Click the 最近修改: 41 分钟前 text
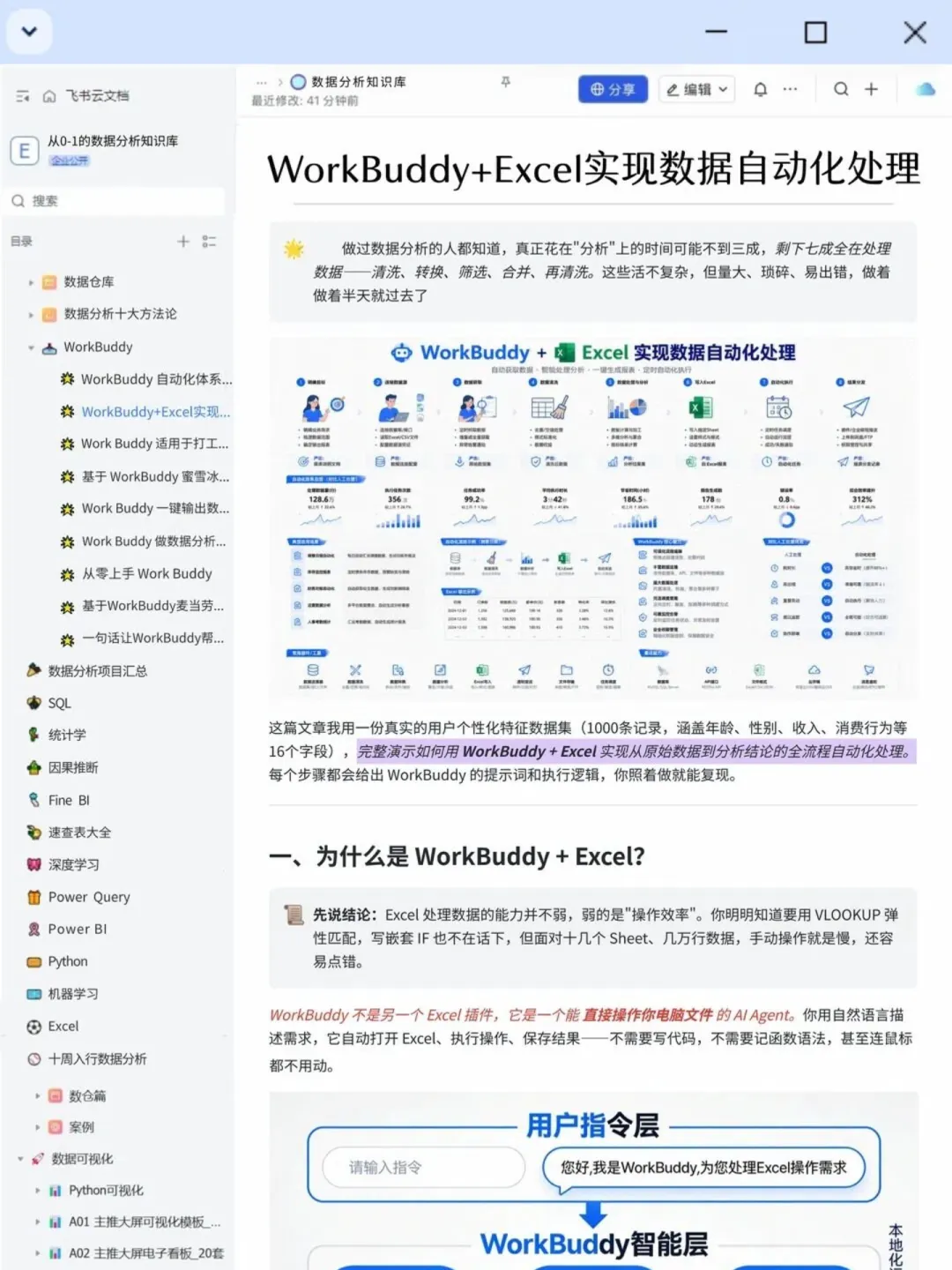 click(305, 101)
